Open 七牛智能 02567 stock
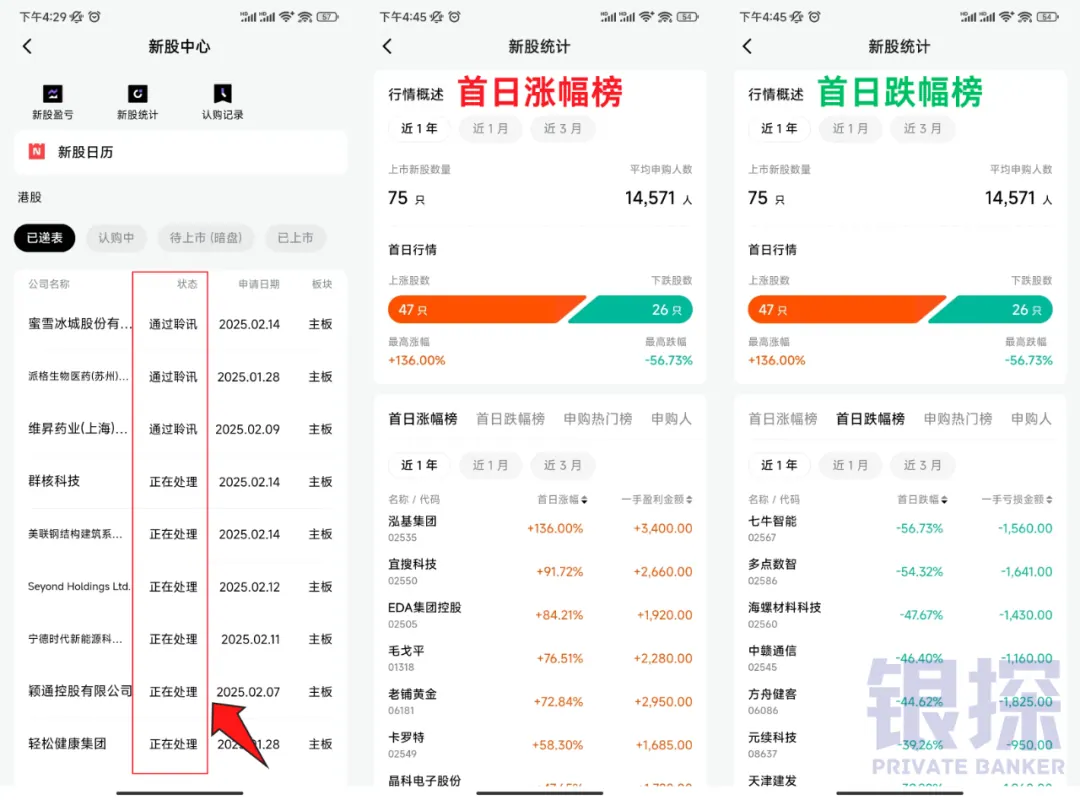The height and width of the screenshot is (800, 1080). tap(900, 529)
